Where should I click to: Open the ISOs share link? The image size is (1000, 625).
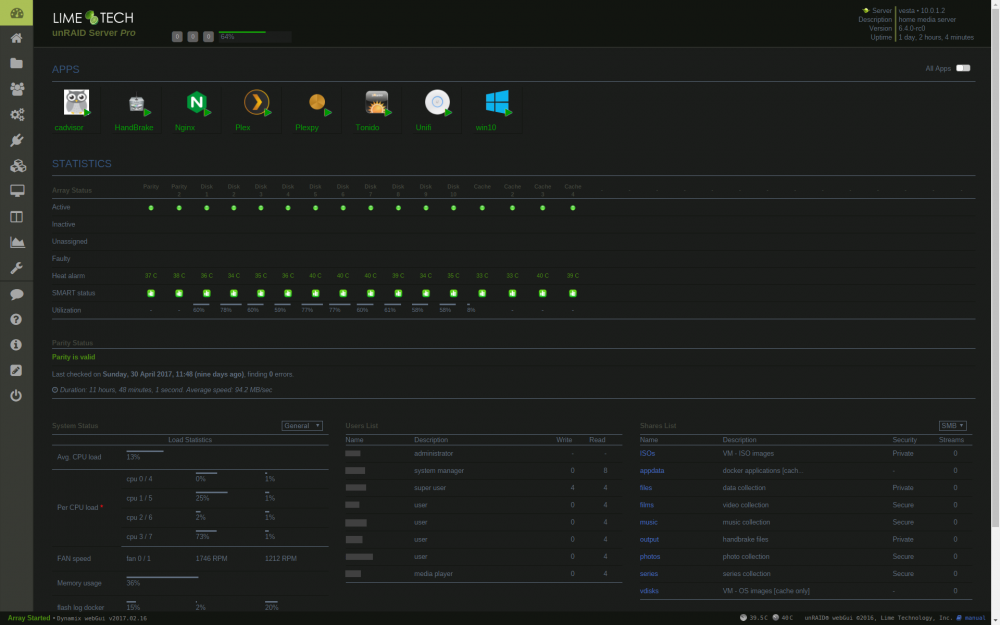[647, 453]
